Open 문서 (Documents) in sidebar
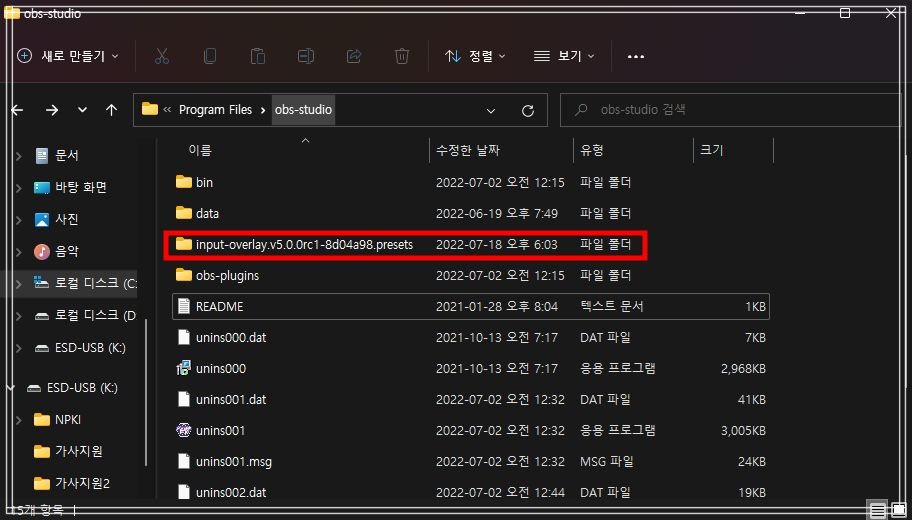912x520 pixels. click(x=66, y=155)
